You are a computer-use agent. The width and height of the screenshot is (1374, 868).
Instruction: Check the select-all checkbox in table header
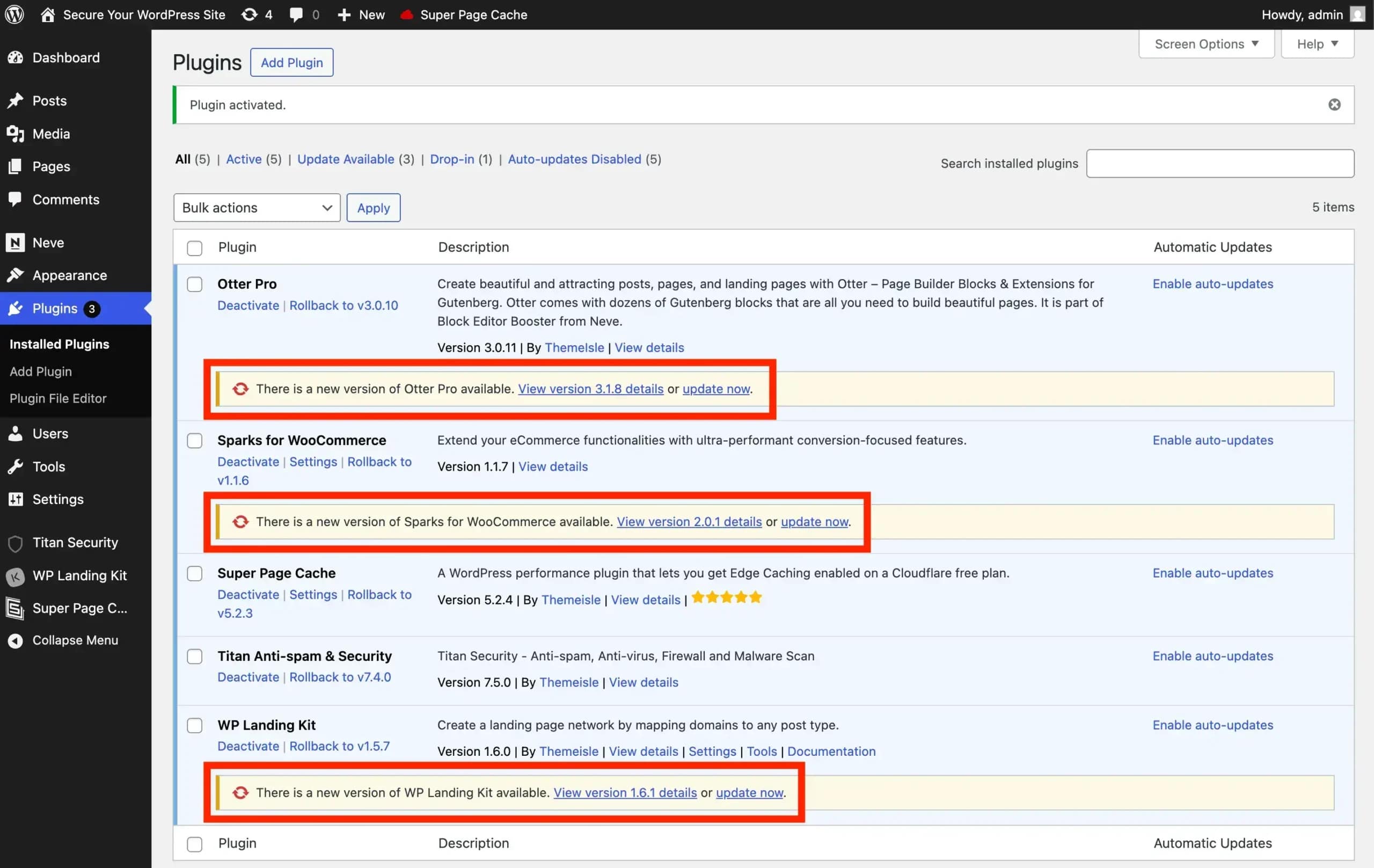pyautogui.click(x=195, y=247)
